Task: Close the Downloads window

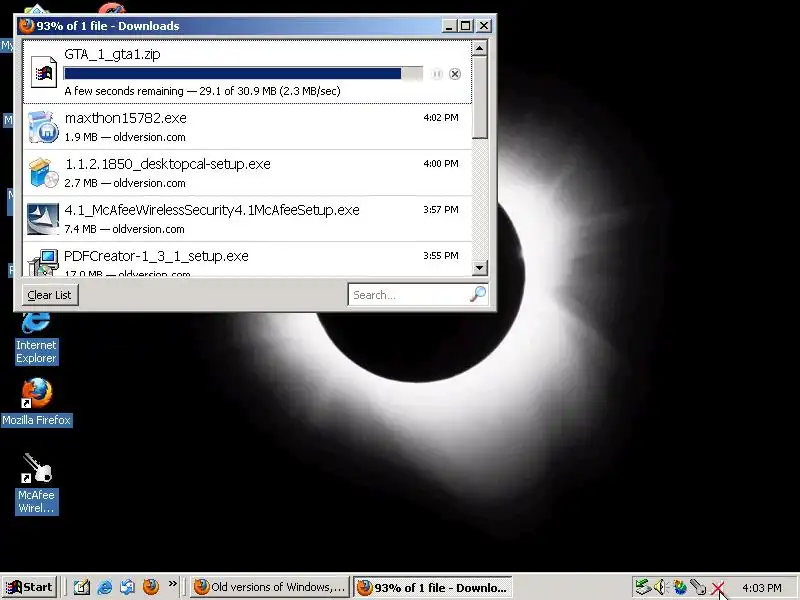Action: click(484, 26)
